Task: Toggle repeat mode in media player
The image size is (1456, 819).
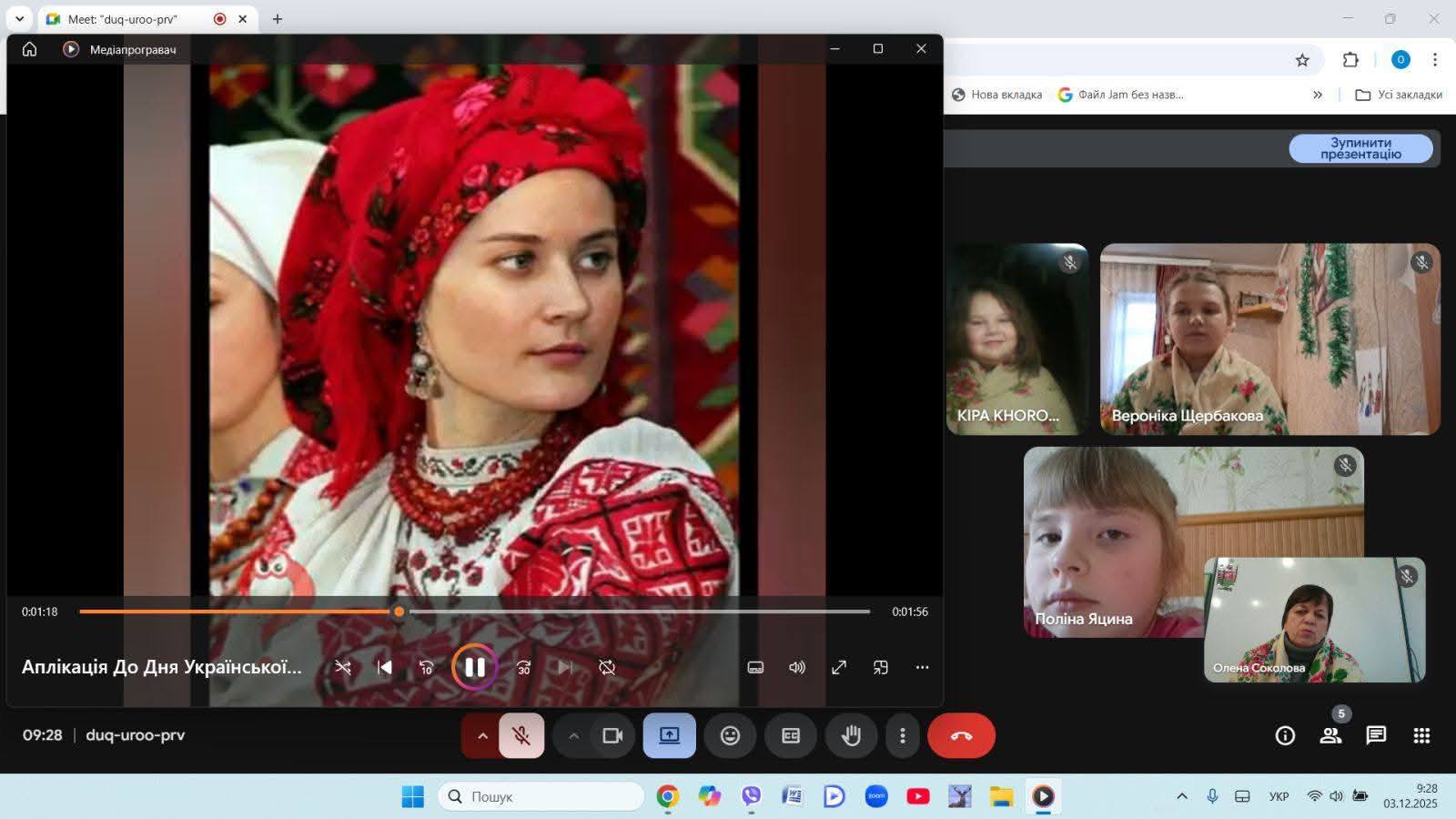Action: (x=607, y=667)
